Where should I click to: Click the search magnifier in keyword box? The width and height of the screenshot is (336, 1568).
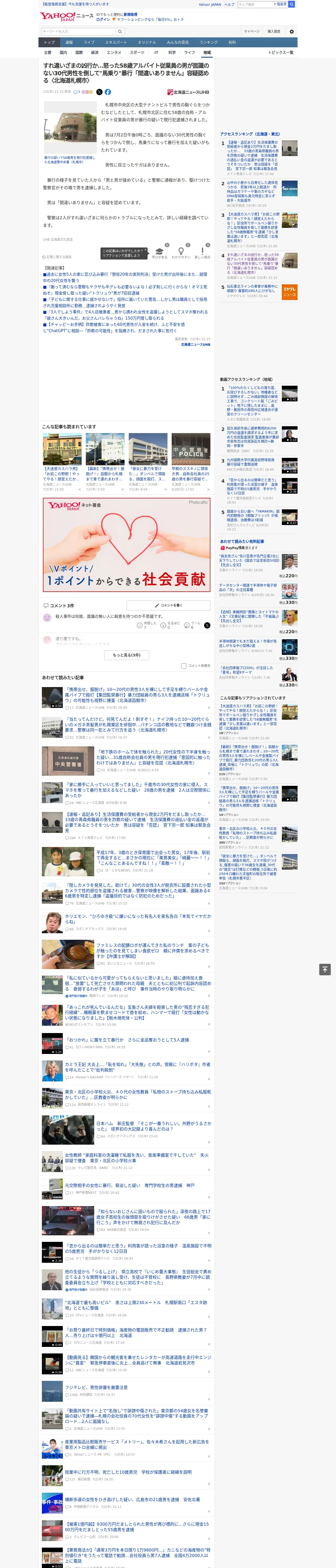pos(120,32)
